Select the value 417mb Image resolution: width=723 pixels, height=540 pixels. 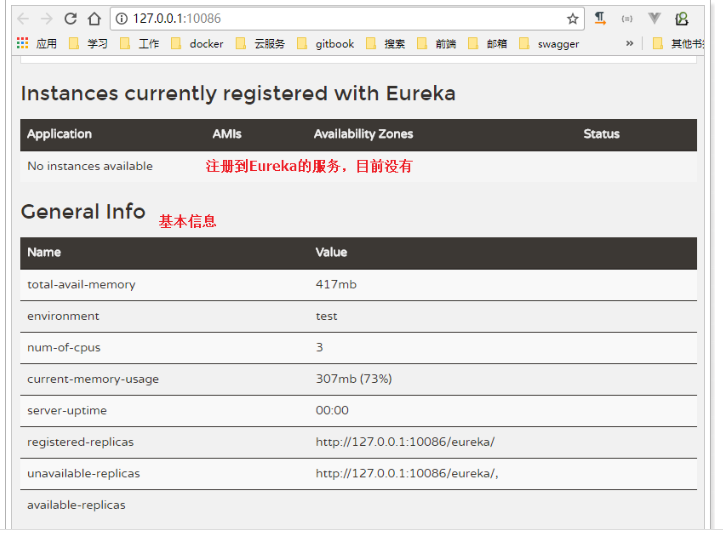point(336,285)
